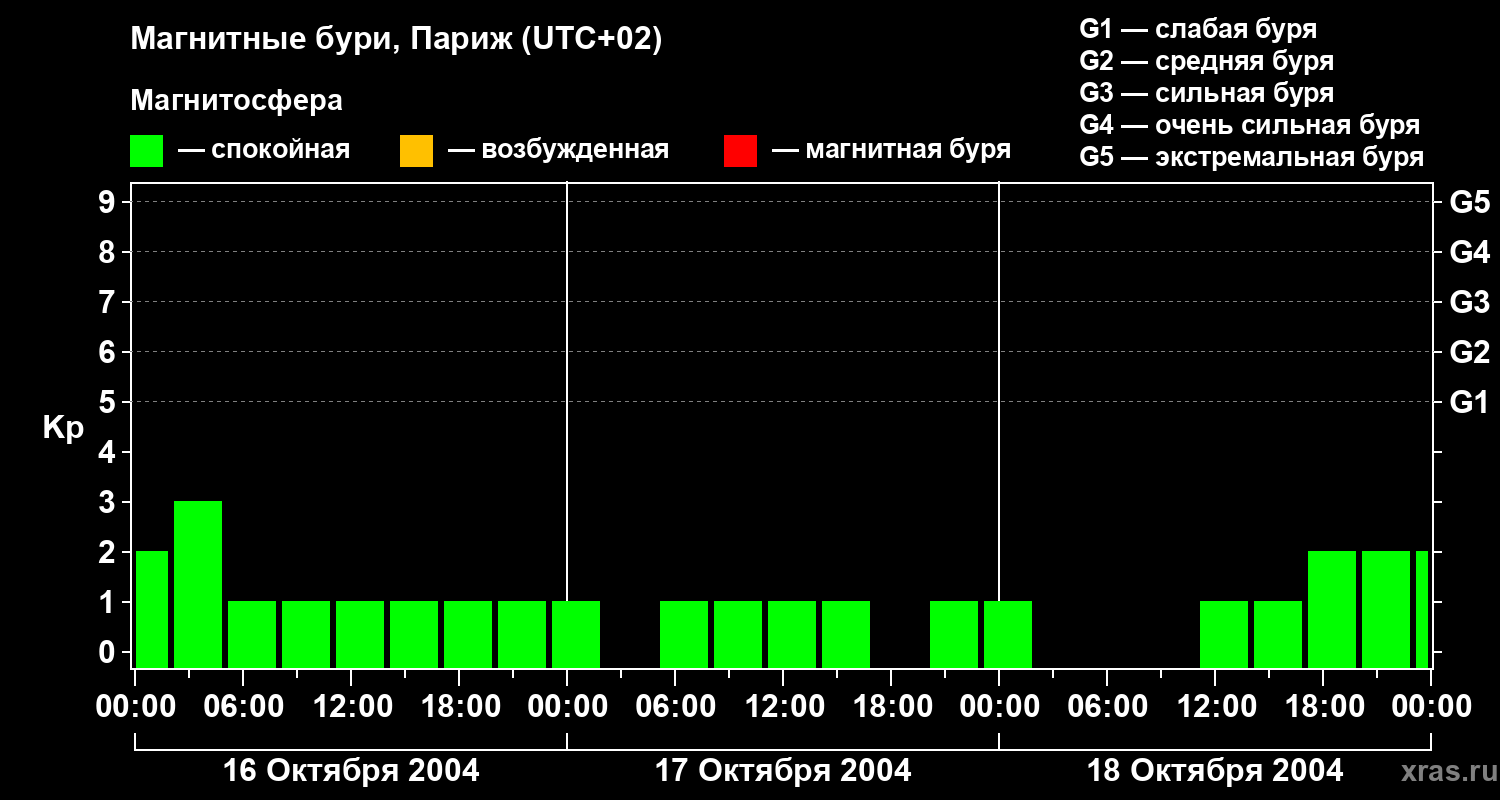Click the green 'спокойная' legend swatch
Viewport: 1500px width, 800px height.
click(147, 151)
